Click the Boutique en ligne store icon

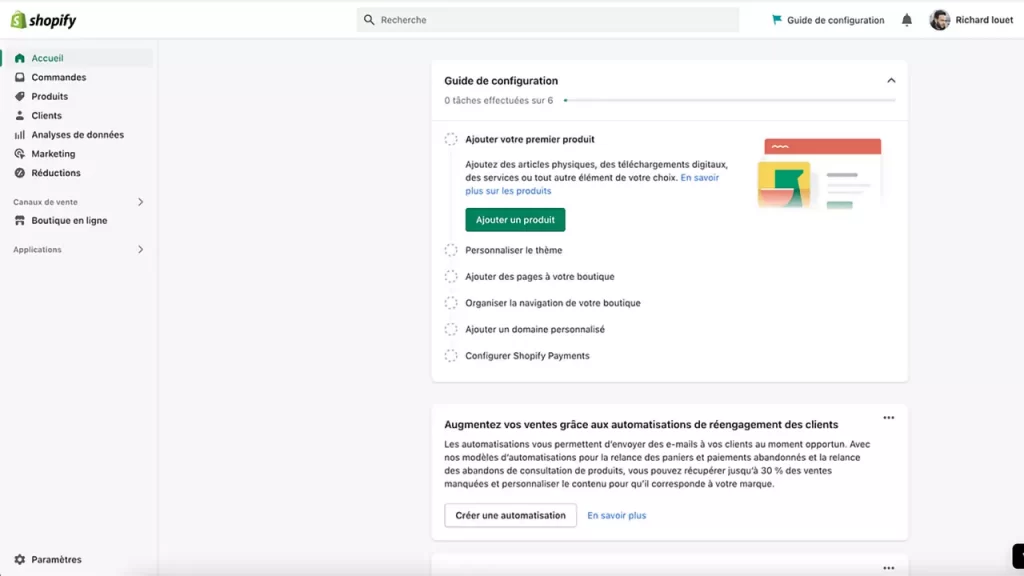(20, 221)
